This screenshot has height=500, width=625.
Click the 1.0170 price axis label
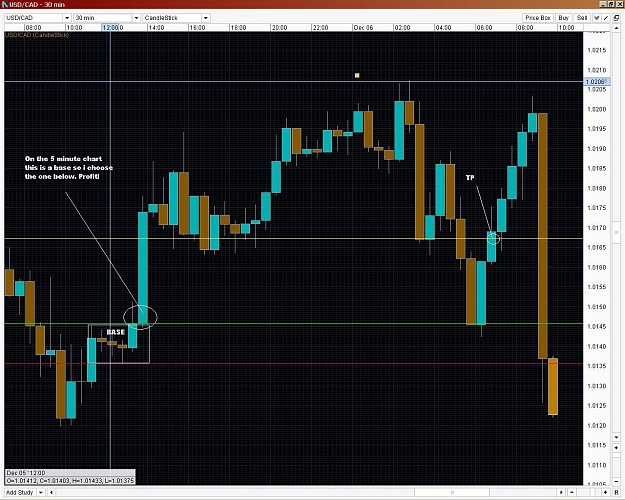(x=597, y=228)
